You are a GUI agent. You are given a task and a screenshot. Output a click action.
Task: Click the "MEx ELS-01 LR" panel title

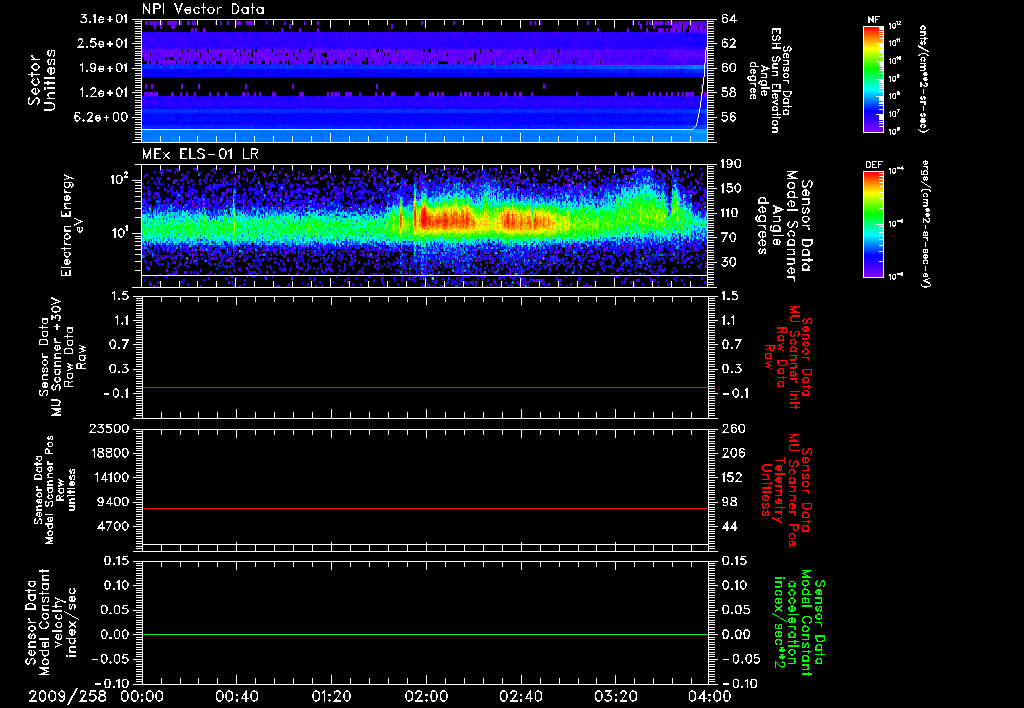click(x=200, y=155)
